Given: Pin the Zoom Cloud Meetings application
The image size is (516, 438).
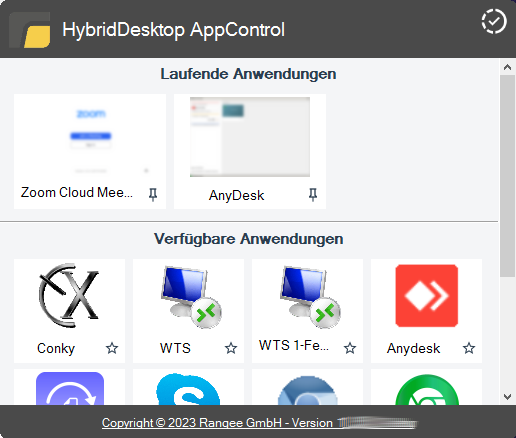Looking at the screenshot, I should 153,194.
